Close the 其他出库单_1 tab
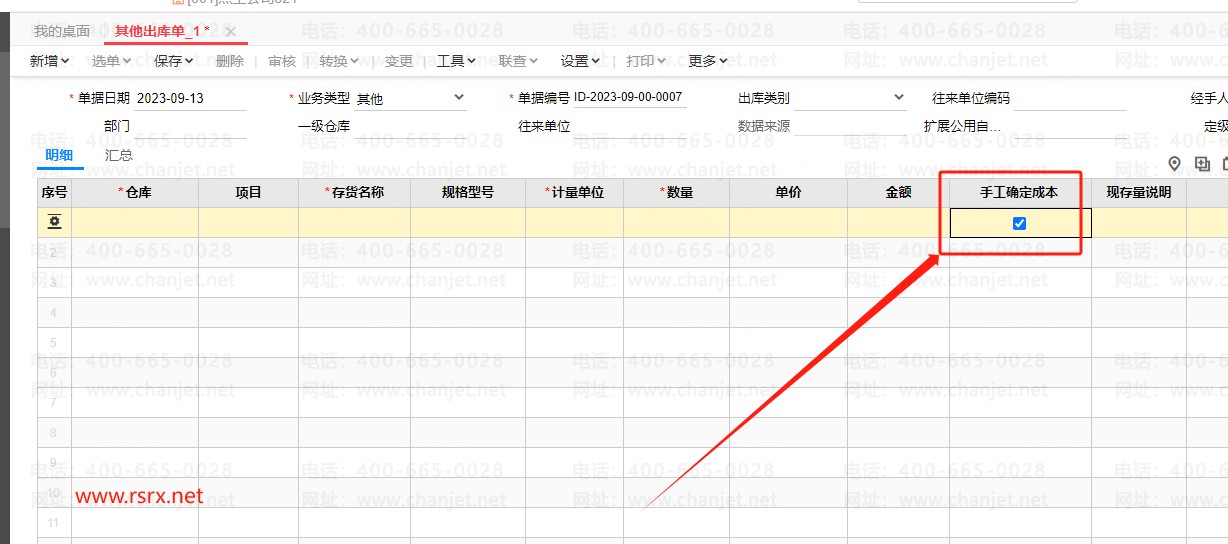The width and height of the screenshot is (1228, 544). (x=230, y=31)
